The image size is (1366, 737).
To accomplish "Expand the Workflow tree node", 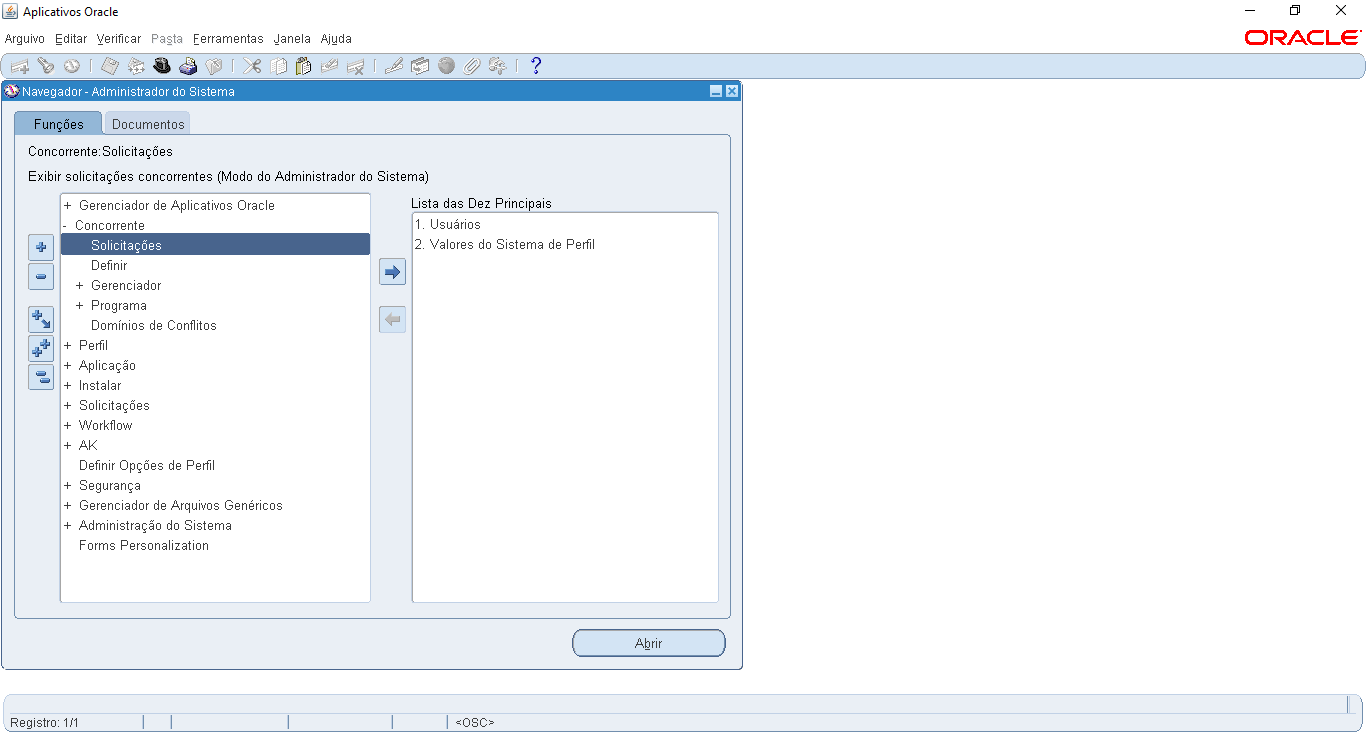I will (x=67, y=426).
